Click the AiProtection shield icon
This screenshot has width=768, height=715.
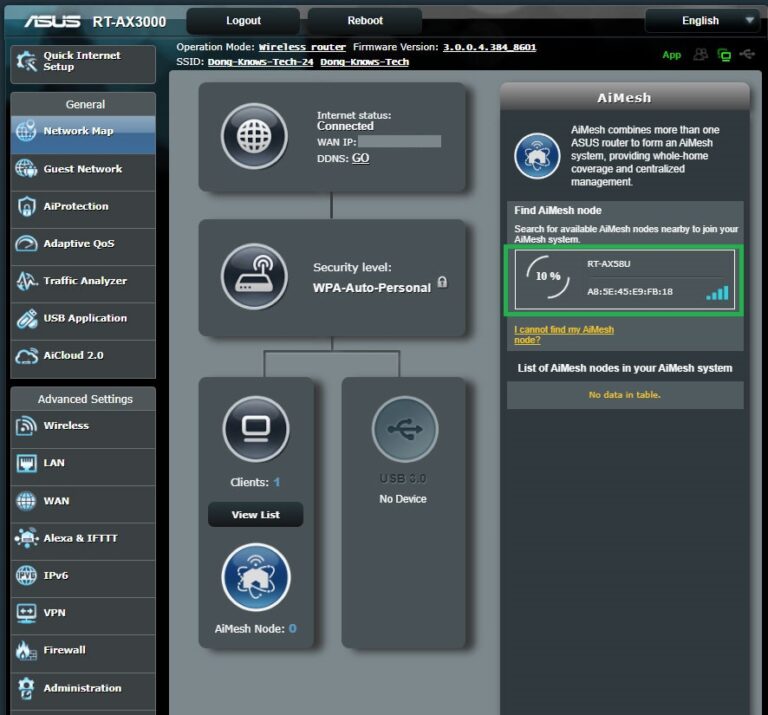[x=26, y=206]
